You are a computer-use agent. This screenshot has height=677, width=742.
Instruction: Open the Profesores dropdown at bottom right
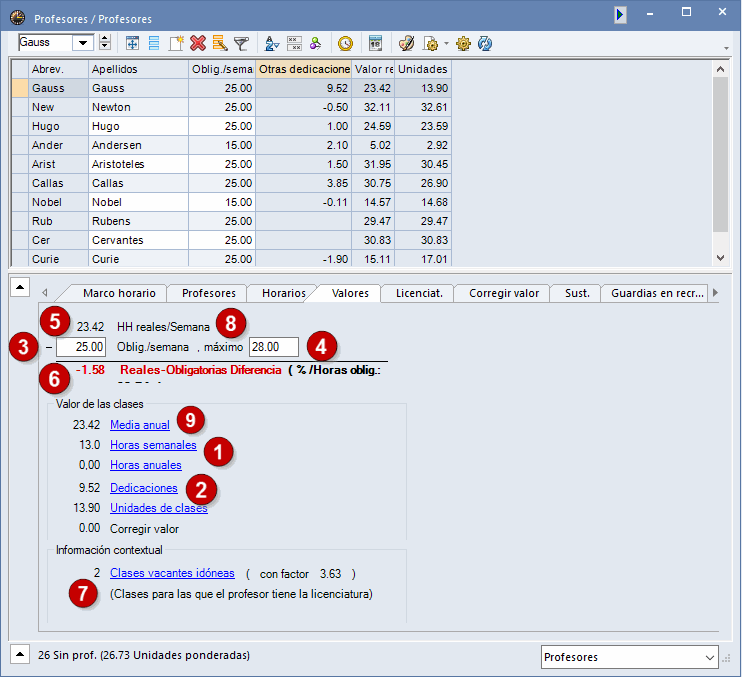pyautogui.click(x=629, y=657)
